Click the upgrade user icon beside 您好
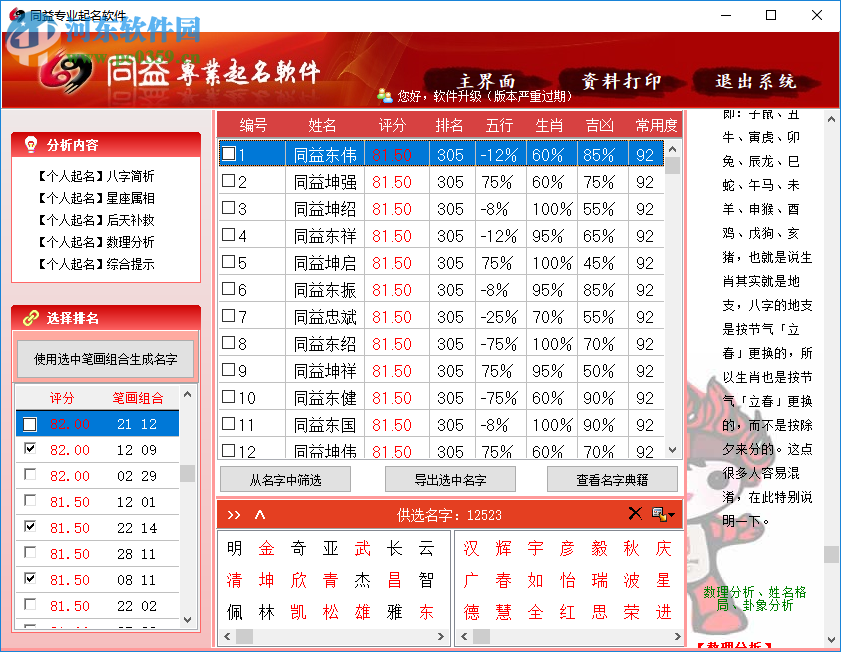This screenshot has height=652, width=841. [x=385, y=95]
